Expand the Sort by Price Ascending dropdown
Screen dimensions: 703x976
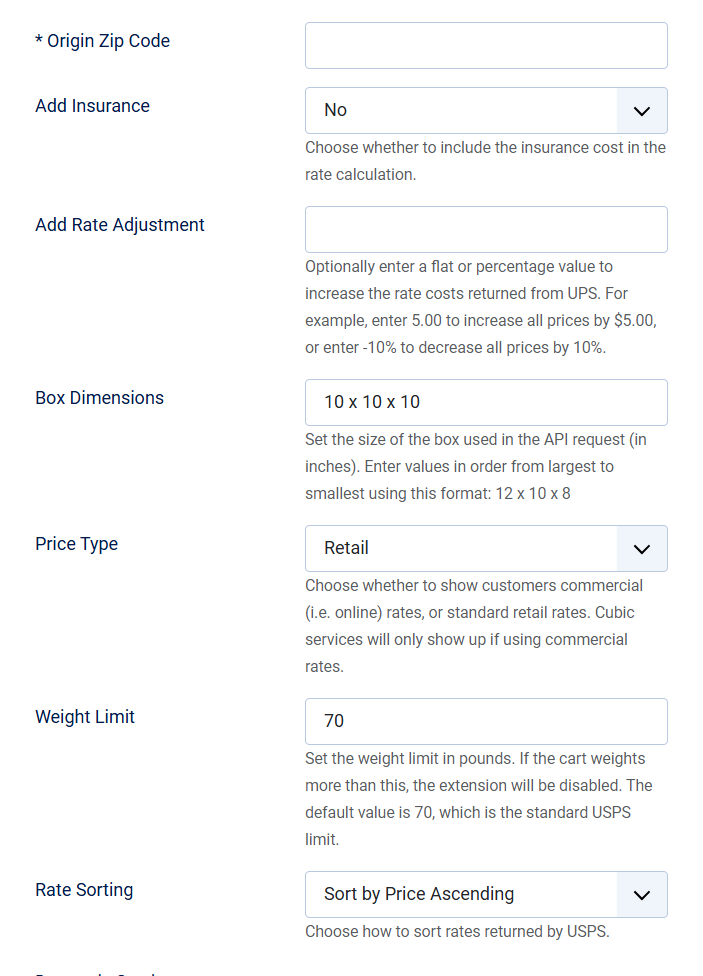[461, 895]
